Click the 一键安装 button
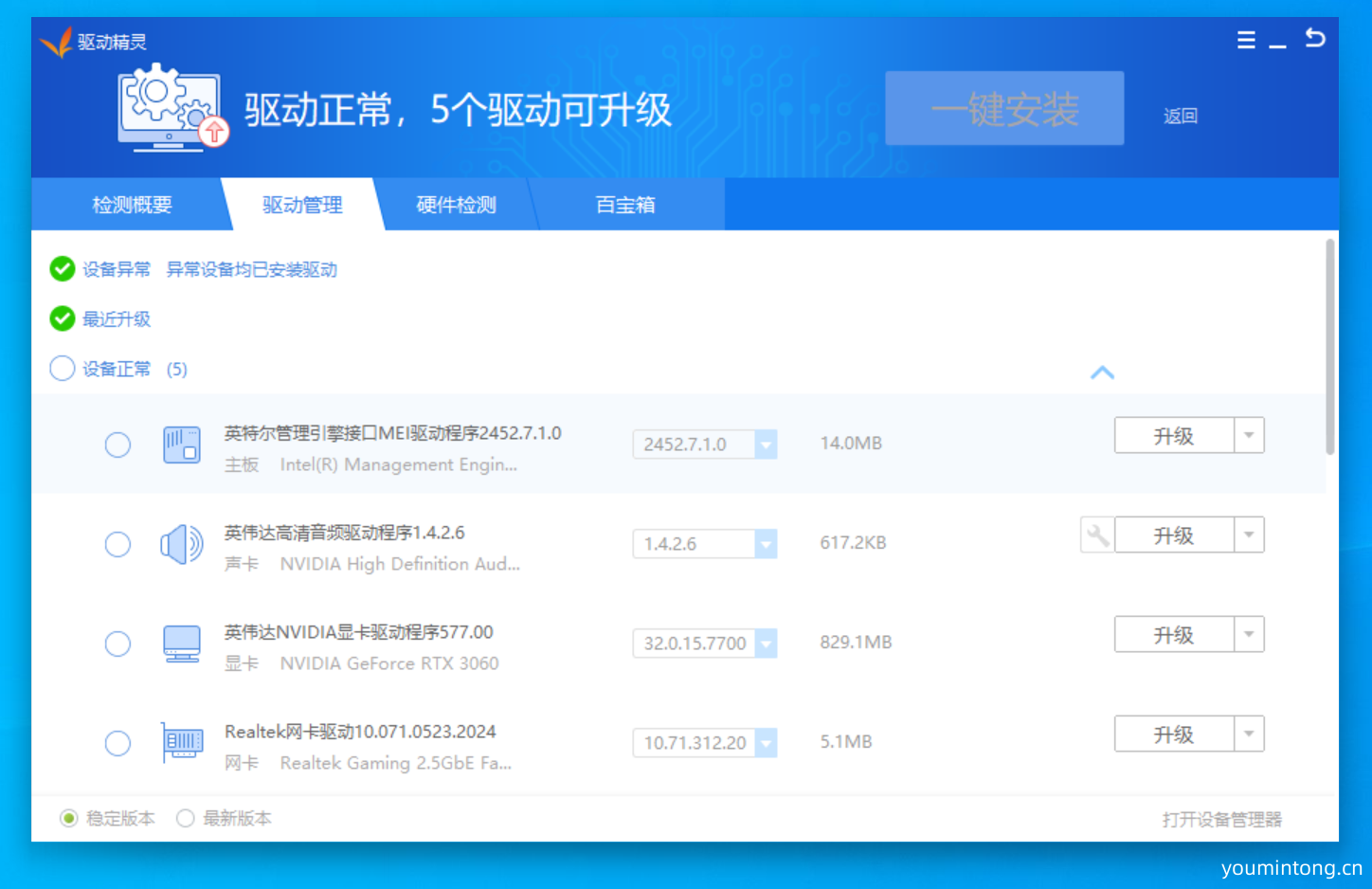Screen dimensions: 1372x889 click(1004, 108)
